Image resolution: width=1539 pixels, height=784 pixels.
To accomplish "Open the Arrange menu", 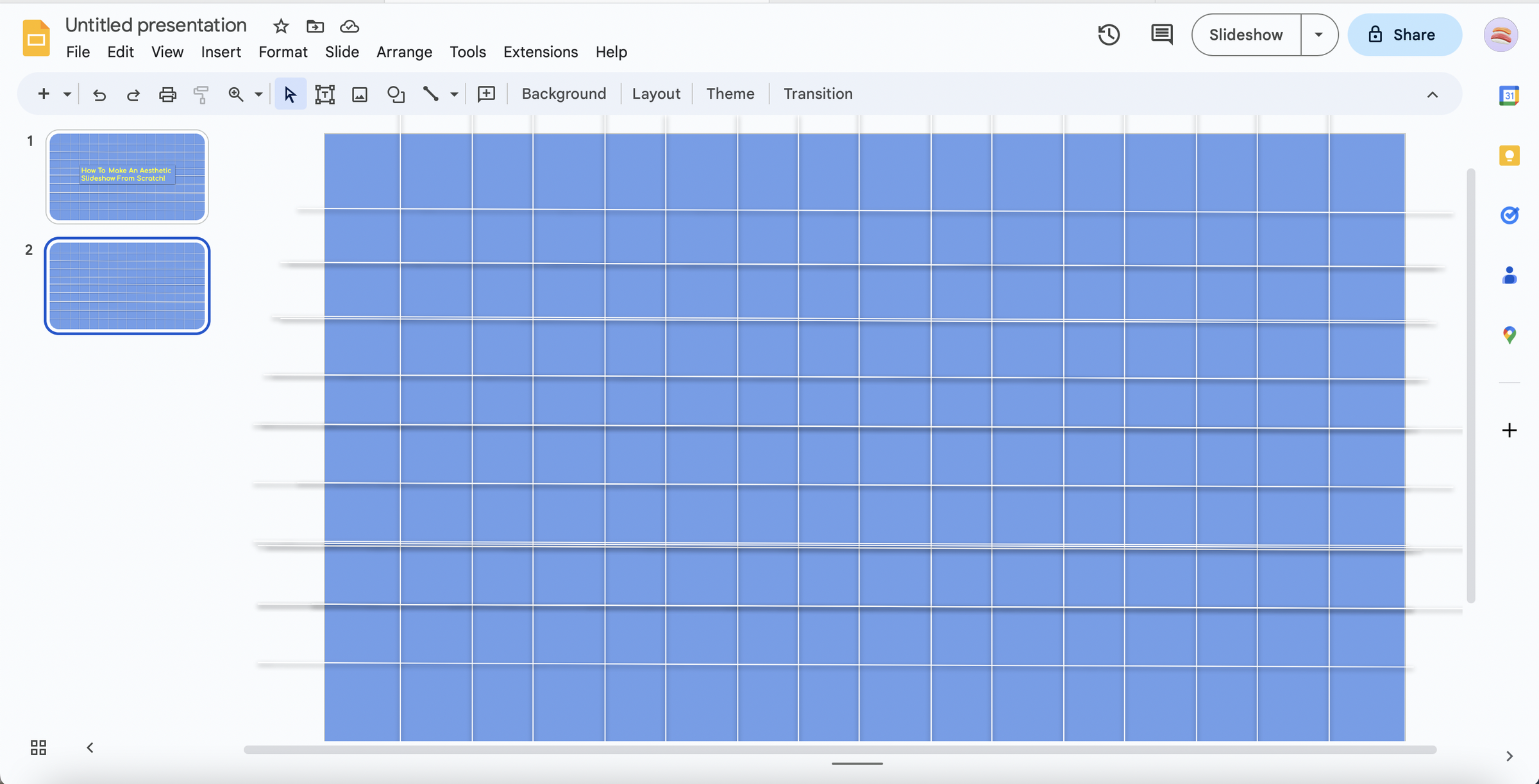I will pyautogui.click(x=404, y=52).
